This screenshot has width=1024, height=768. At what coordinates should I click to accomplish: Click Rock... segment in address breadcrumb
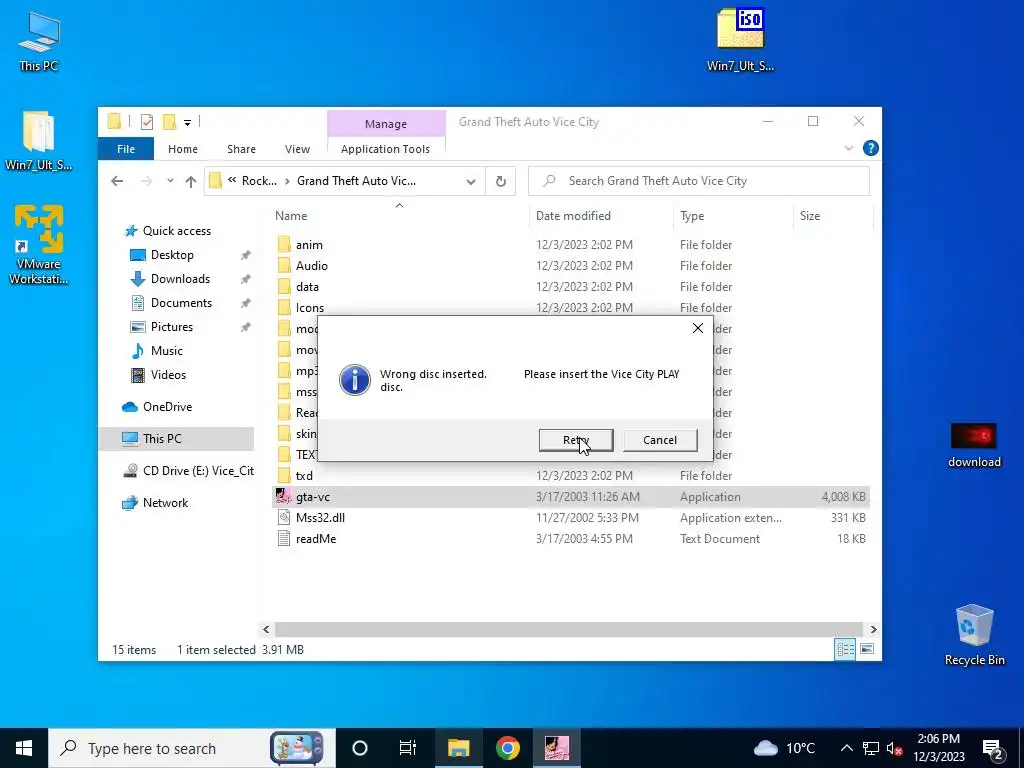259,181
